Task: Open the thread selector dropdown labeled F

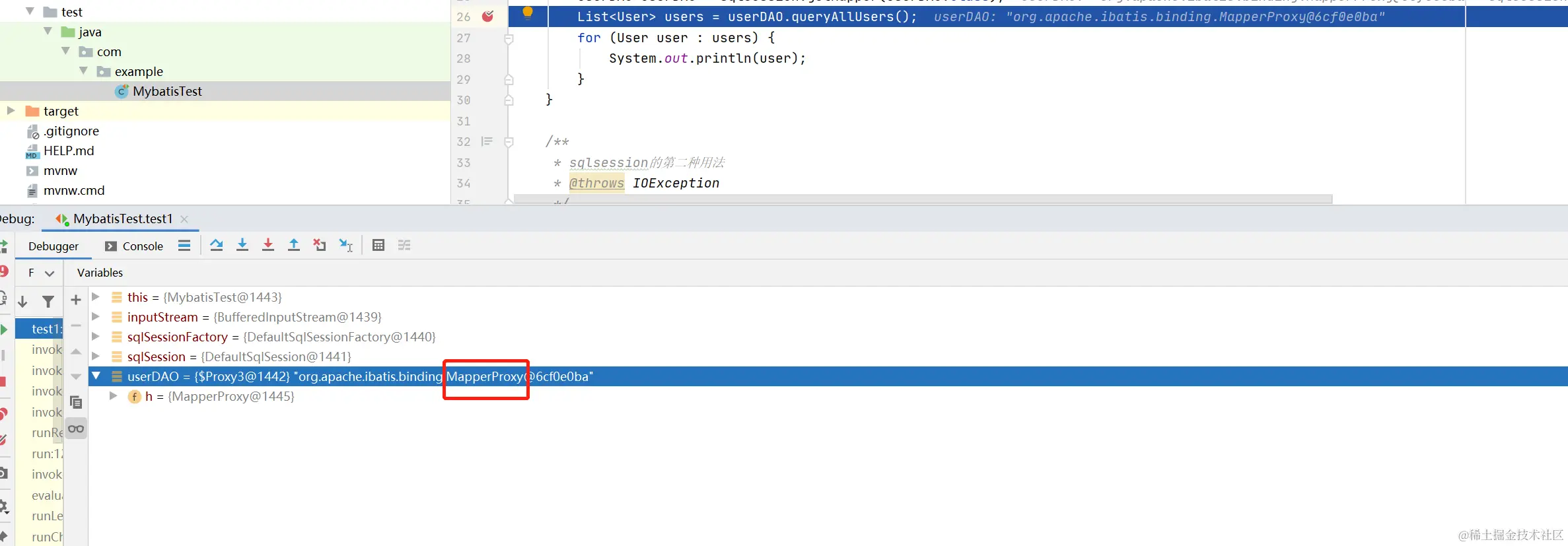Action: [41, 273]
